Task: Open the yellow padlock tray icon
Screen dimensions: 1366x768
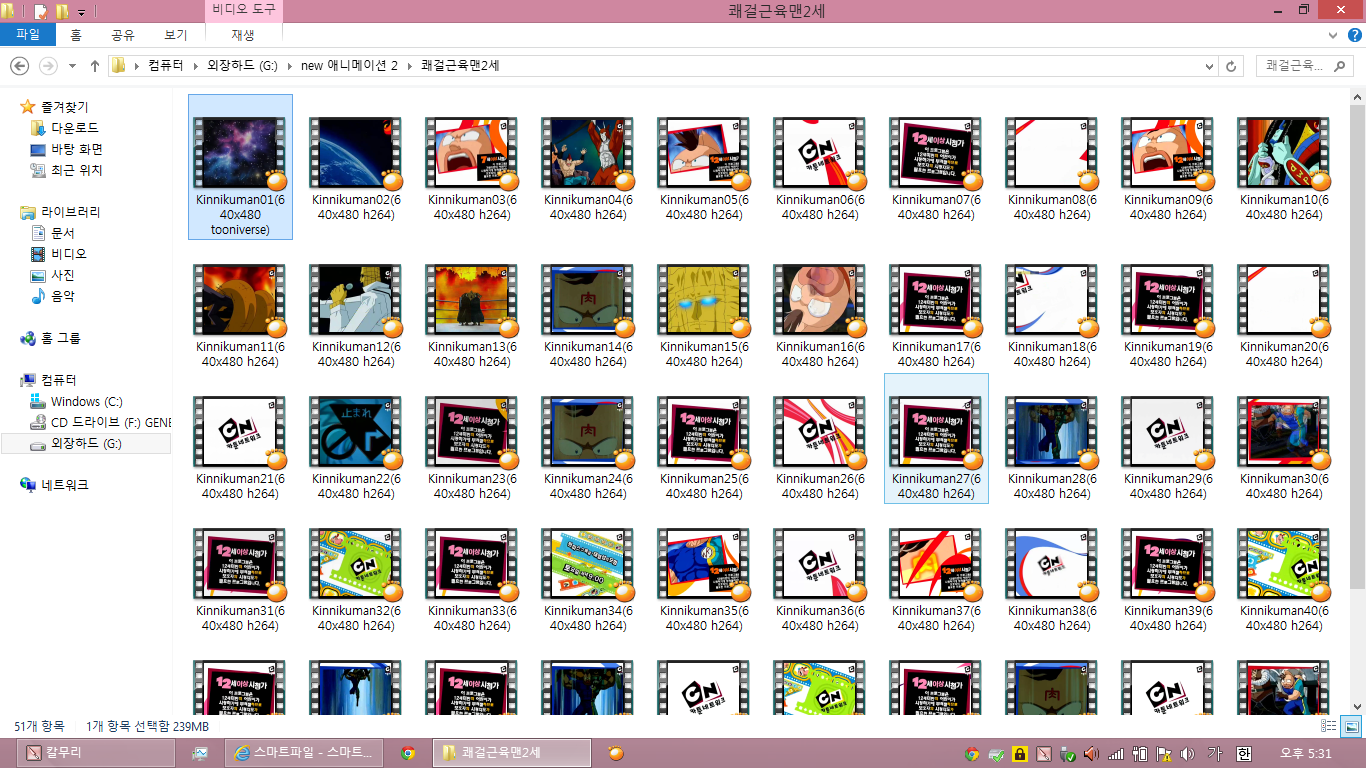Action: 1019,754
